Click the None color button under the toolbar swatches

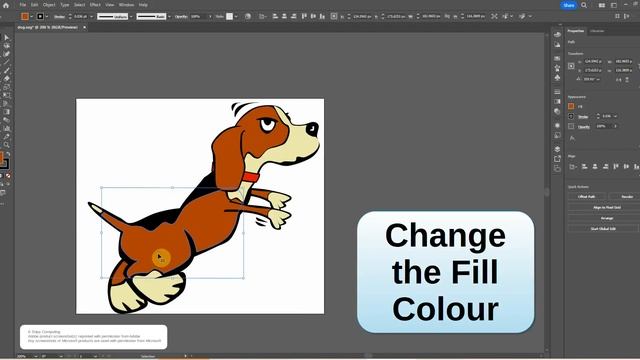click(x=8, y=176)
